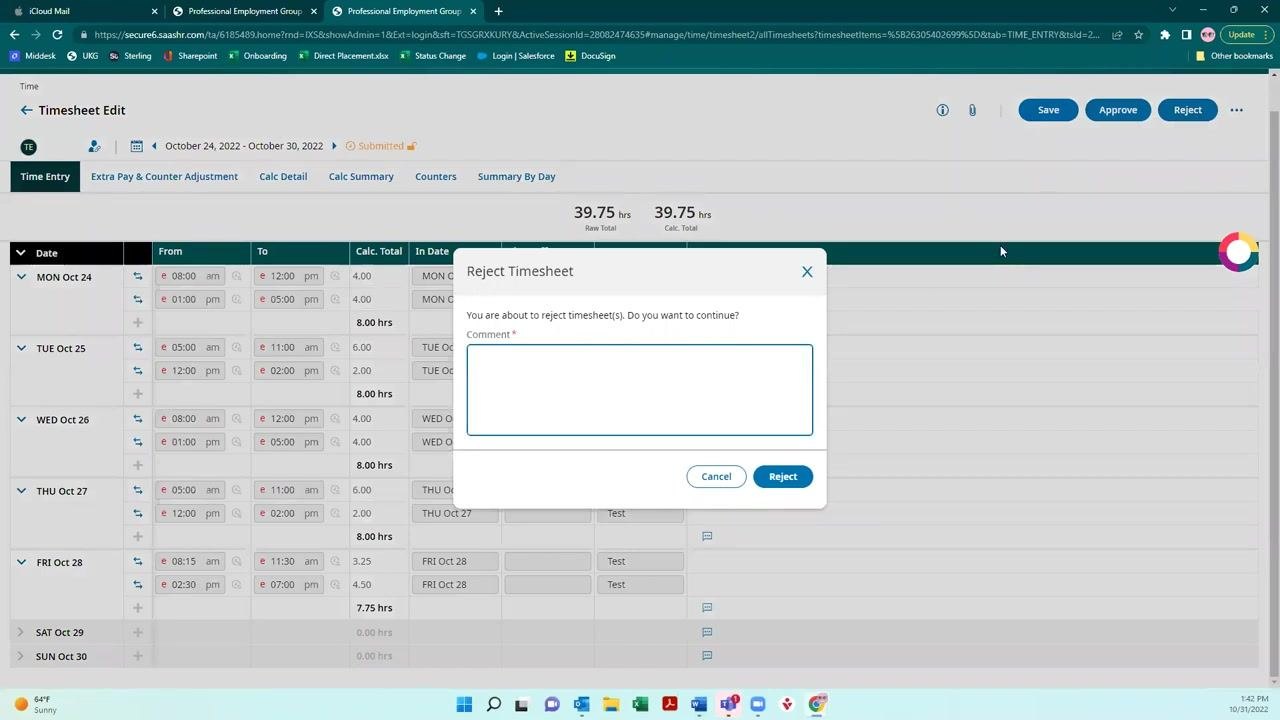Open the note icon on FRI 7.75 hrs row

coord(707,607)
